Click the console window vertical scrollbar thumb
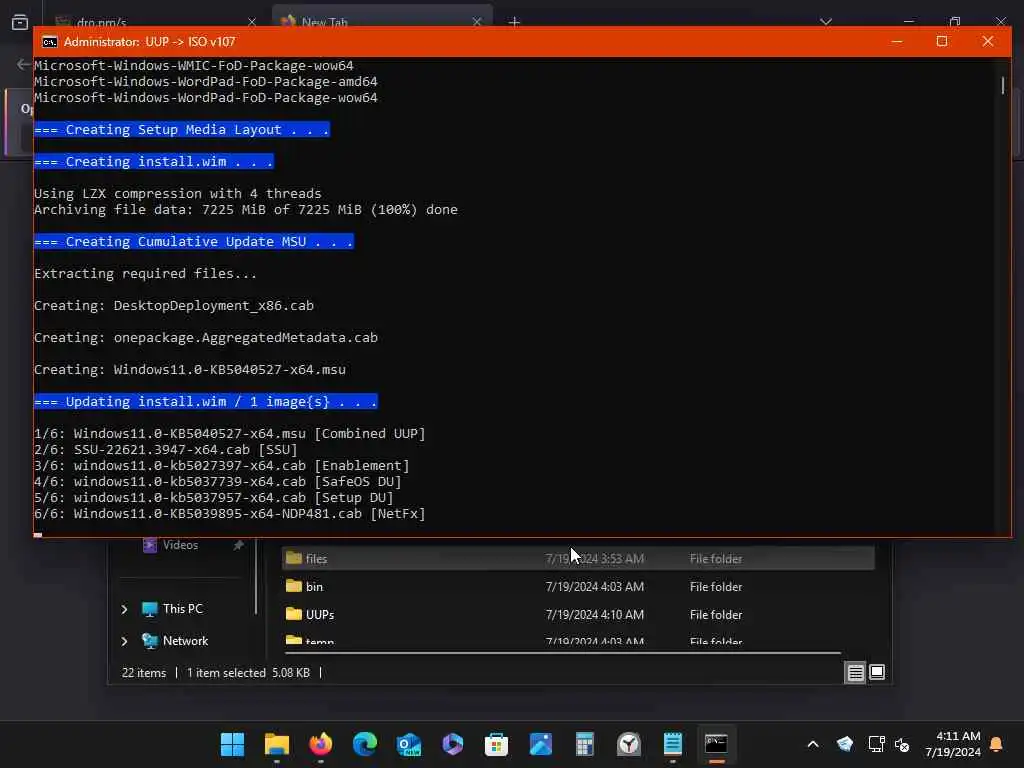The width and height of the screenshot is (1024, 768). click(1003, 85)
